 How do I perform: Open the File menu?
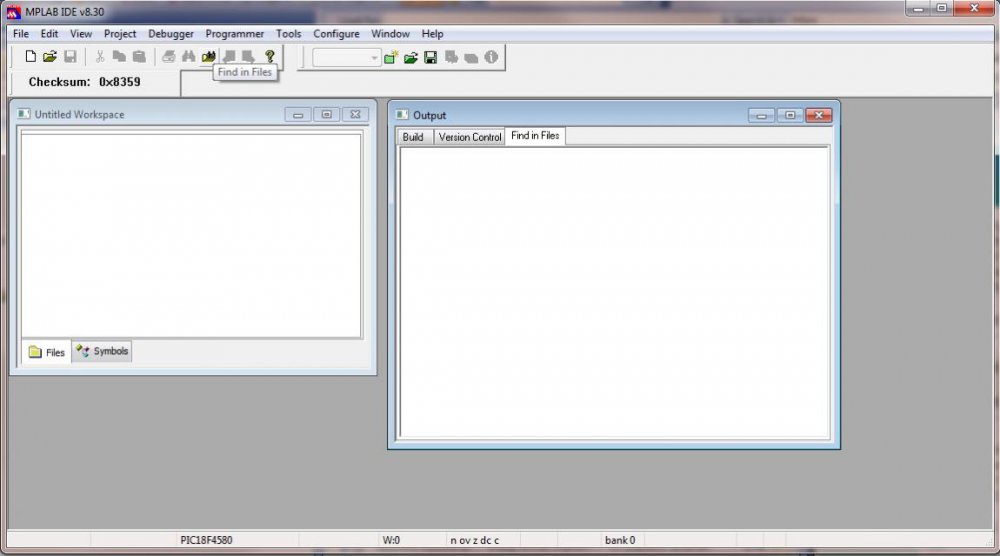(21, 34)
